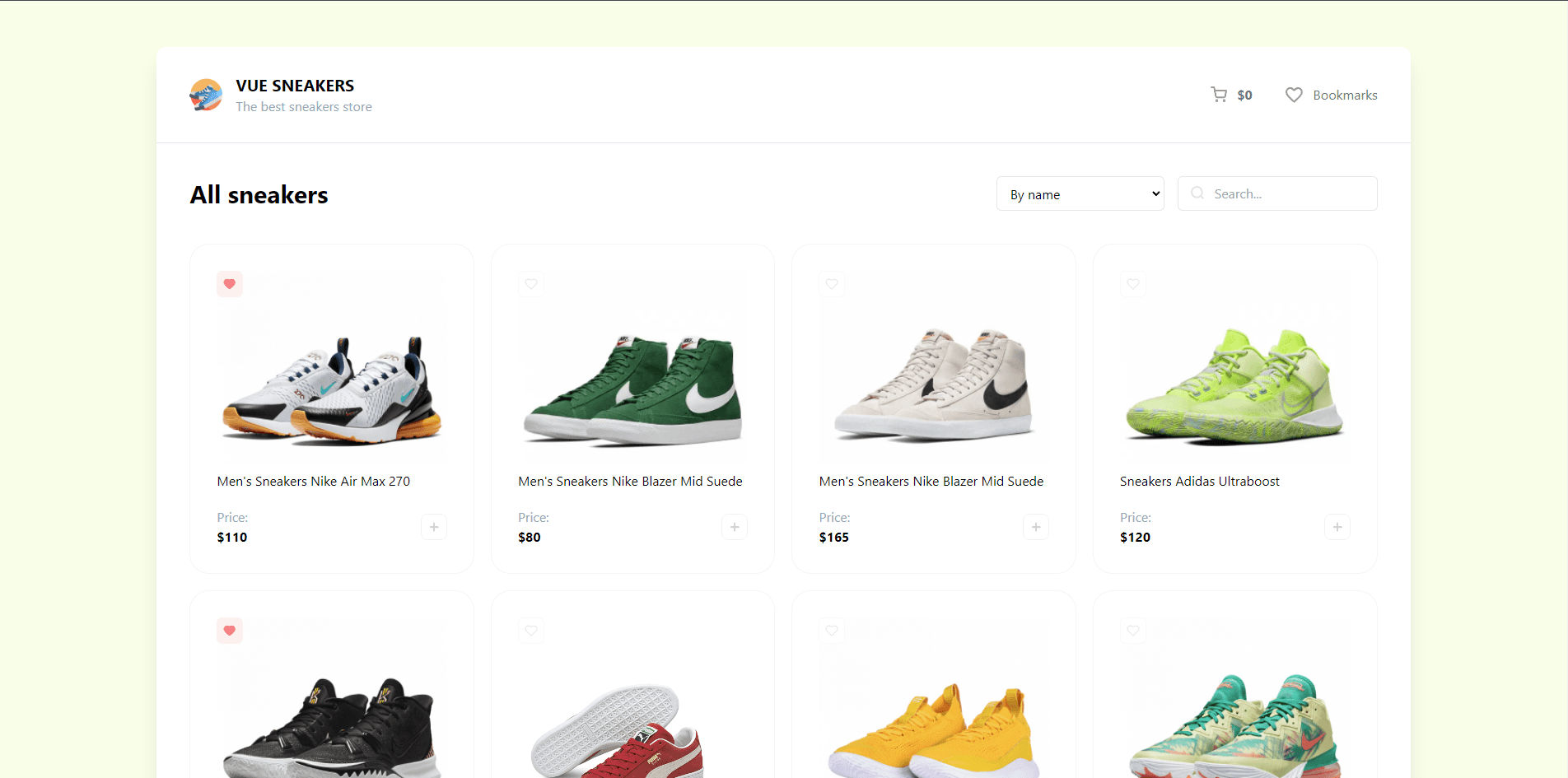Click the VUE SNEAKERS title
The width and height of the screenshot is (1568, 778).
click(295, 86)
